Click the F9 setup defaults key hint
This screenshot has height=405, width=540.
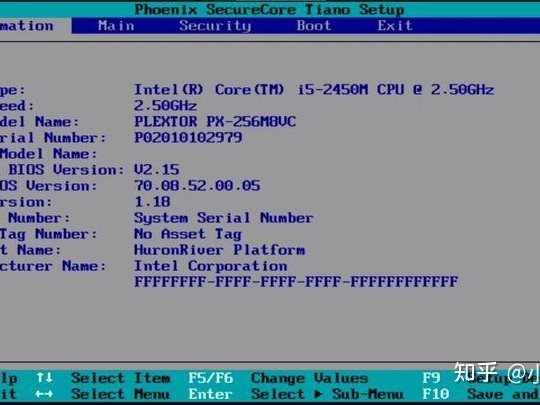(x=431, y=378)
